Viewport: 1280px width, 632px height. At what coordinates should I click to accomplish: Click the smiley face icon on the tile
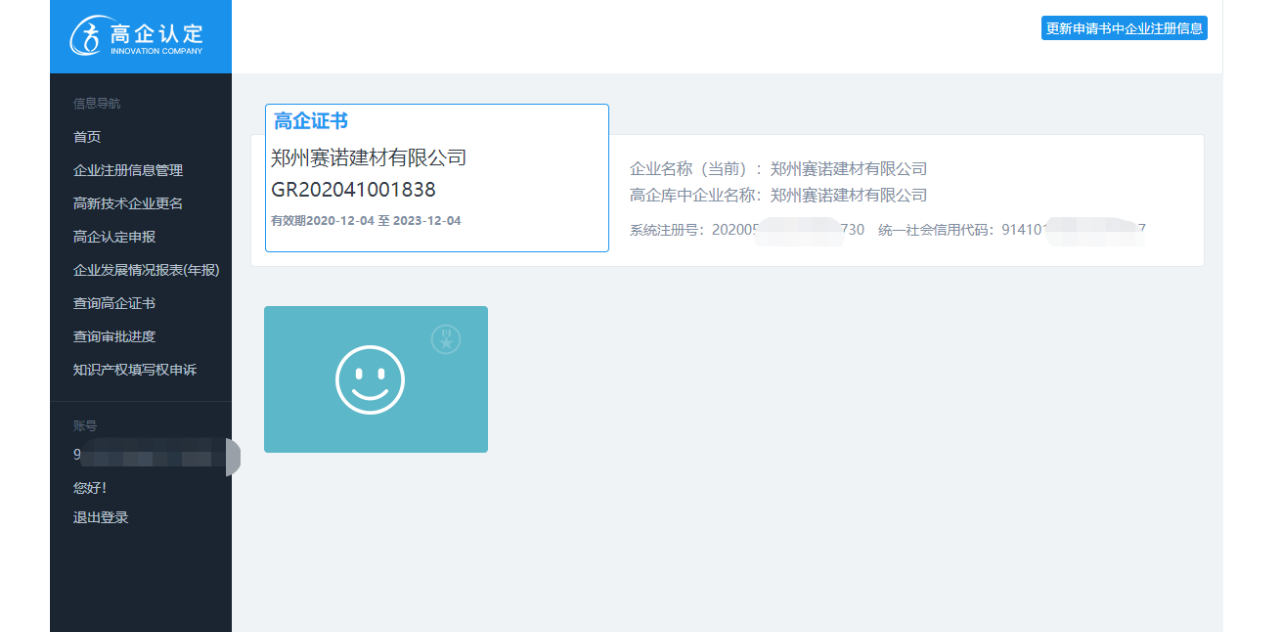(370, 380)
